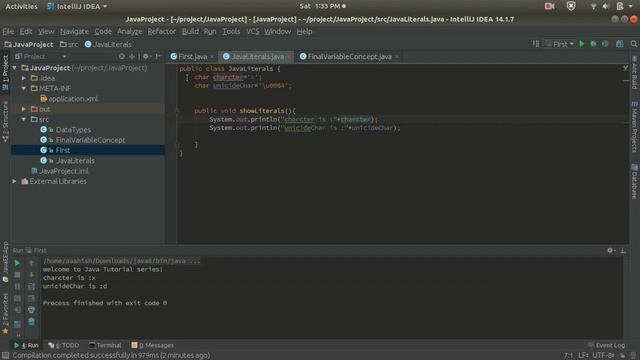640x360 pixels.
Task: Click the screen recording indicator in top bar
Action: pyautogui.click(x=549, y=6)
